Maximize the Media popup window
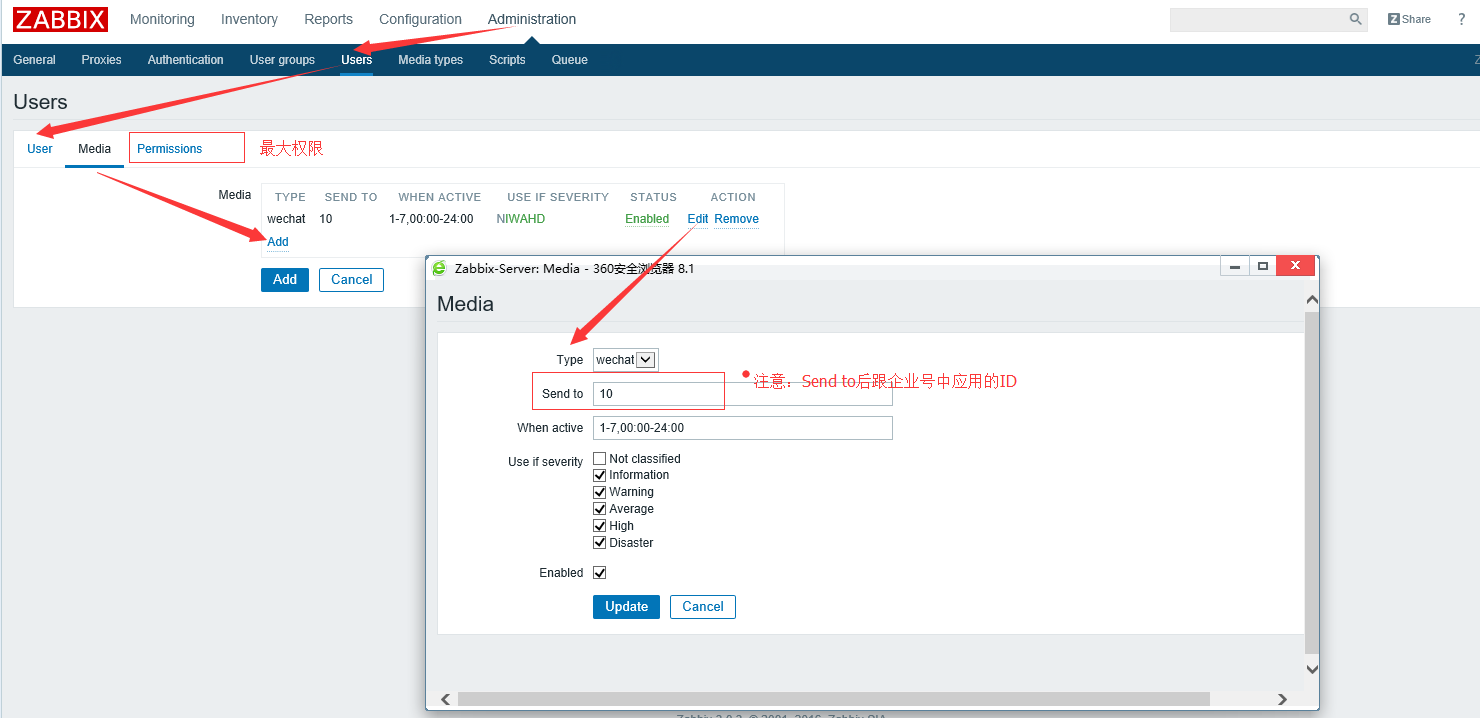This screenshot has width=1480, height=718. pos(1263,266)
